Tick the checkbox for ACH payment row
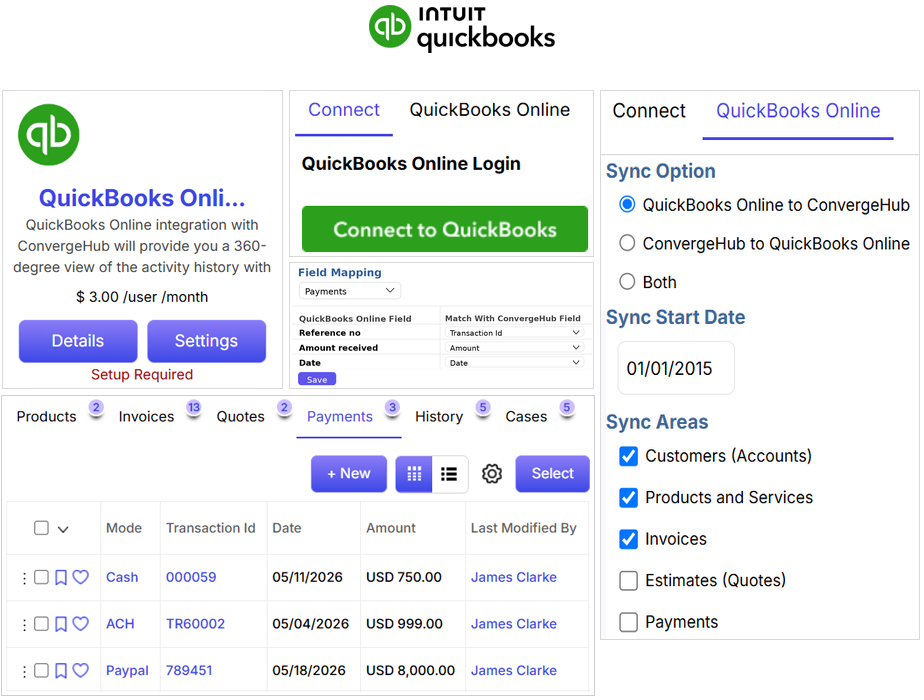Image resolution: width=924 pixels, height=700 pixels. coord(41,624)
